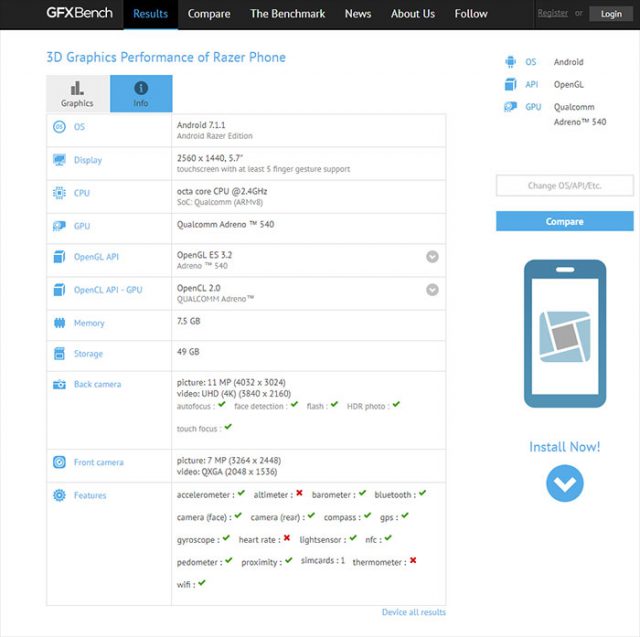Viewport: 640px width, 637px height.
Task: Click the GPU card icon in the table
Action: pos(59,226)
